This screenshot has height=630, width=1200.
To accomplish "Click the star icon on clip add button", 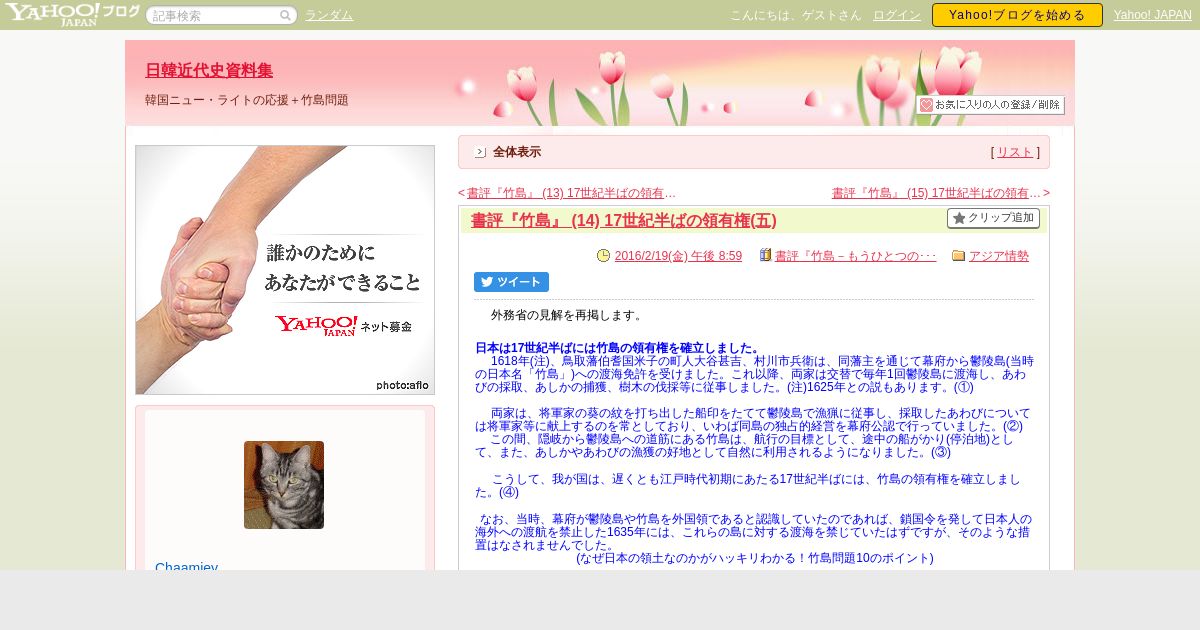I will [959, 218].
